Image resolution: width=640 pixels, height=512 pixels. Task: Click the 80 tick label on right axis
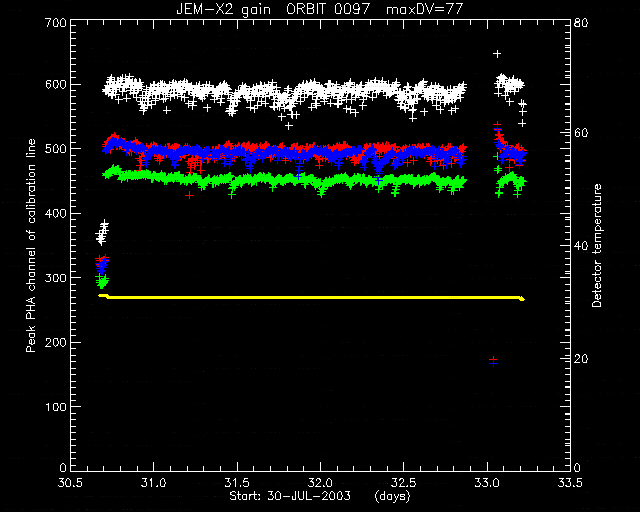pos(581,23)
